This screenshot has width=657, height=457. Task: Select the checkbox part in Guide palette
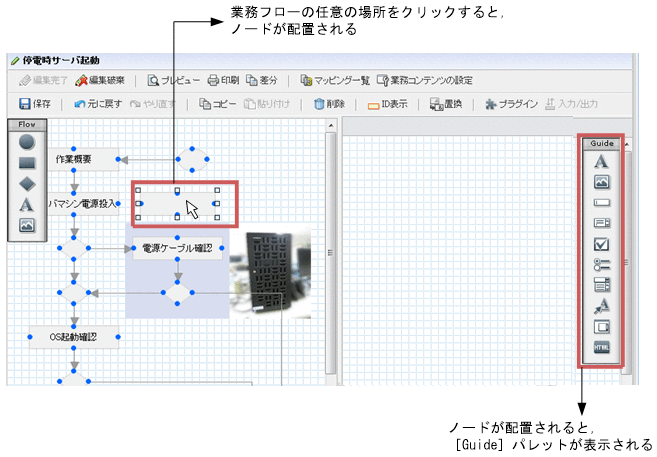[x=602, y=244]
